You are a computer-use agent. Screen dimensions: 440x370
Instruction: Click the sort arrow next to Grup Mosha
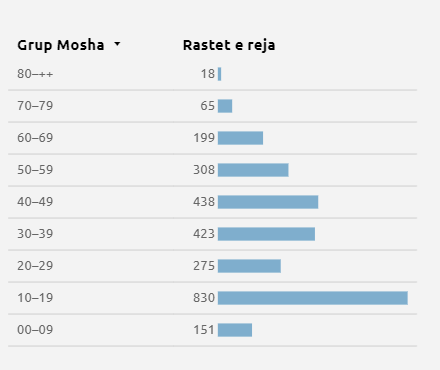coord(117,44)
